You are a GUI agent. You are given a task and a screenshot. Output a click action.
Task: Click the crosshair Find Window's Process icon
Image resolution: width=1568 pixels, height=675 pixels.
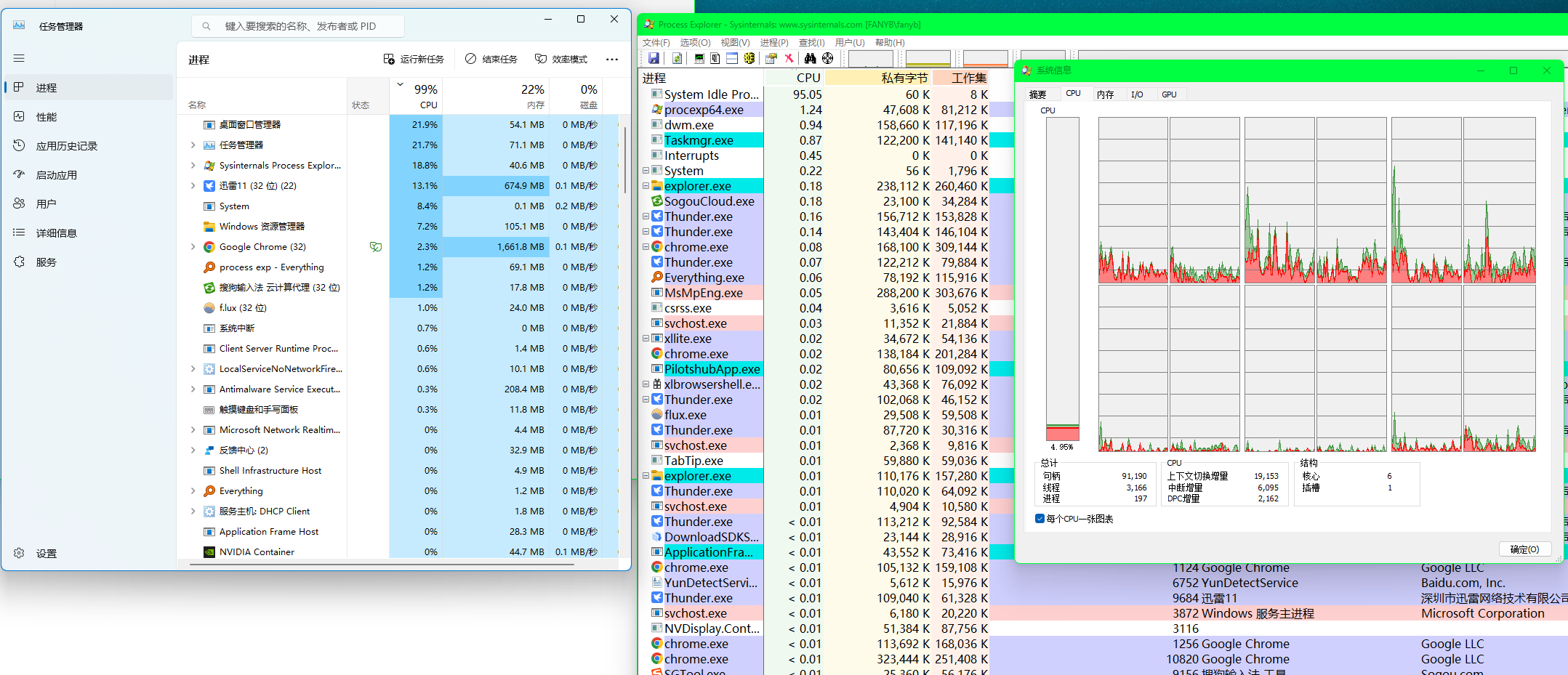pyautogui.click(x=827, y=58)
